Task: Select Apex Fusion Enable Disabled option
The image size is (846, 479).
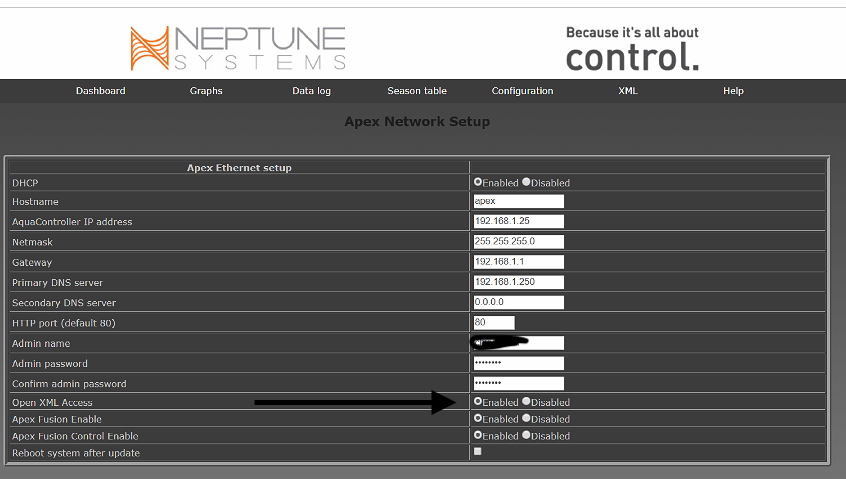Action: [x=526, y=418]
